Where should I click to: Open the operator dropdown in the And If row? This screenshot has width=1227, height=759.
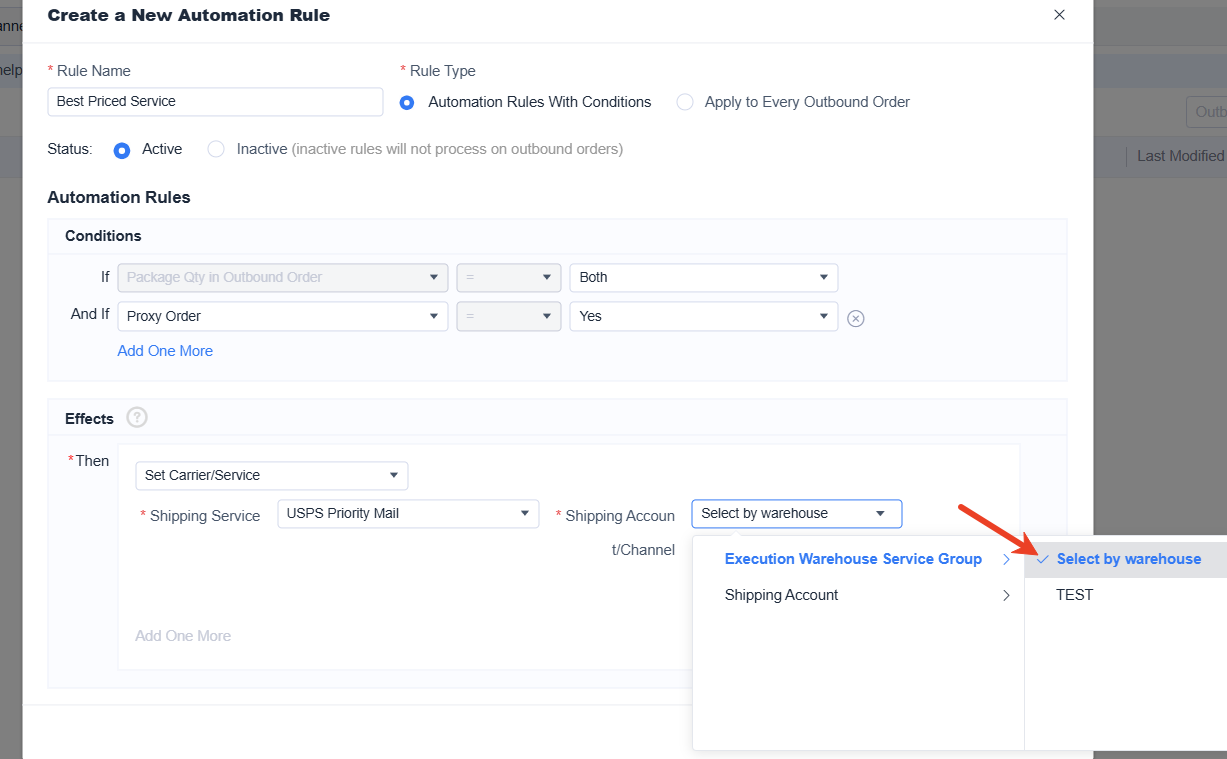509,316
